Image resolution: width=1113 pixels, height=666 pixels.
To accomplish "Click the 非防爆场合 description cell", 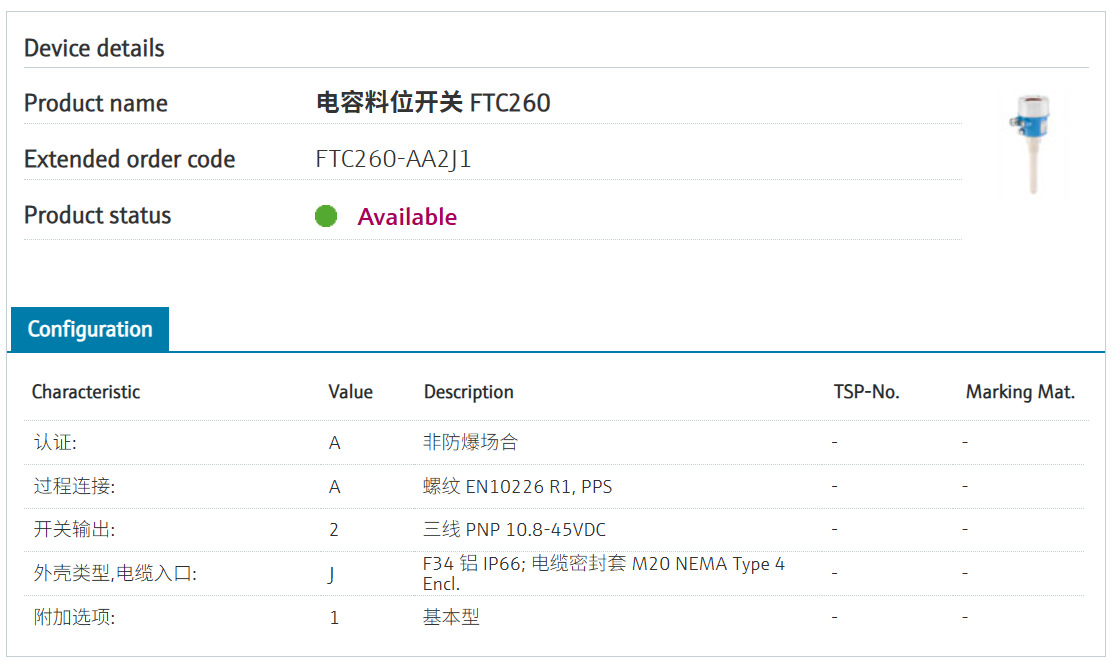I will click(470, 442).
